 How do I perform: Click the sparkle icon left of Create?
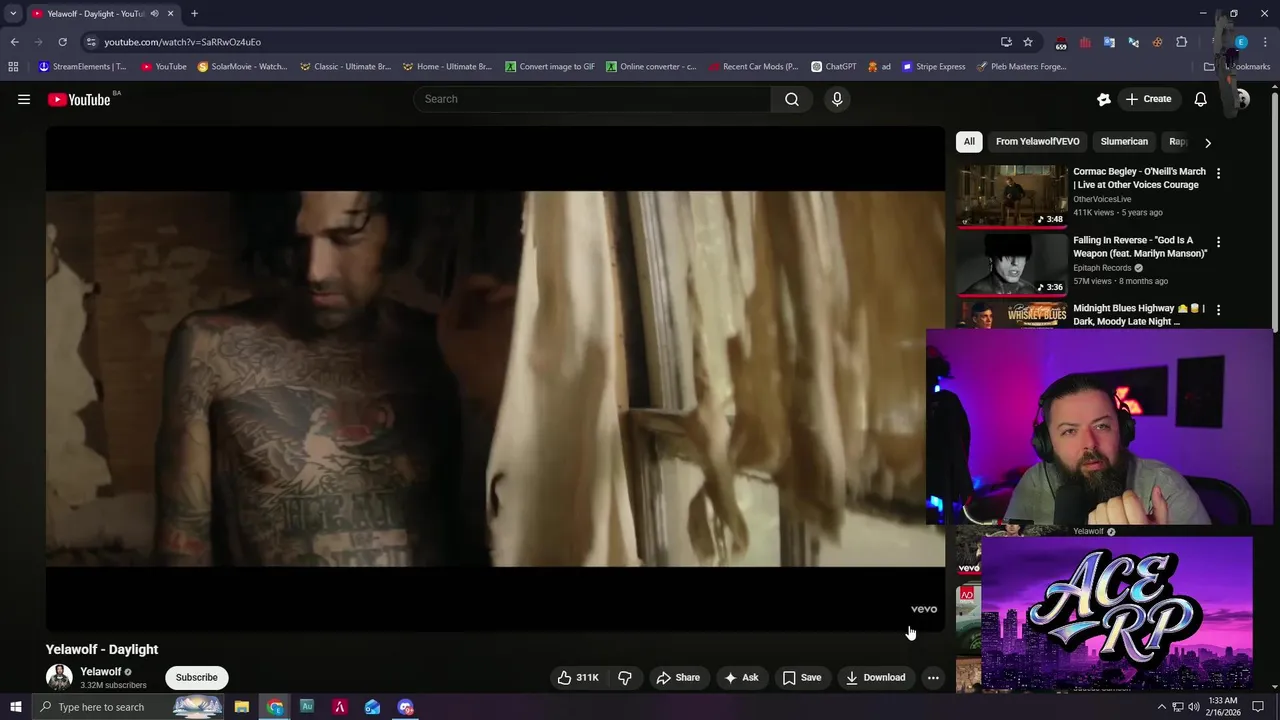(1104, 99)
